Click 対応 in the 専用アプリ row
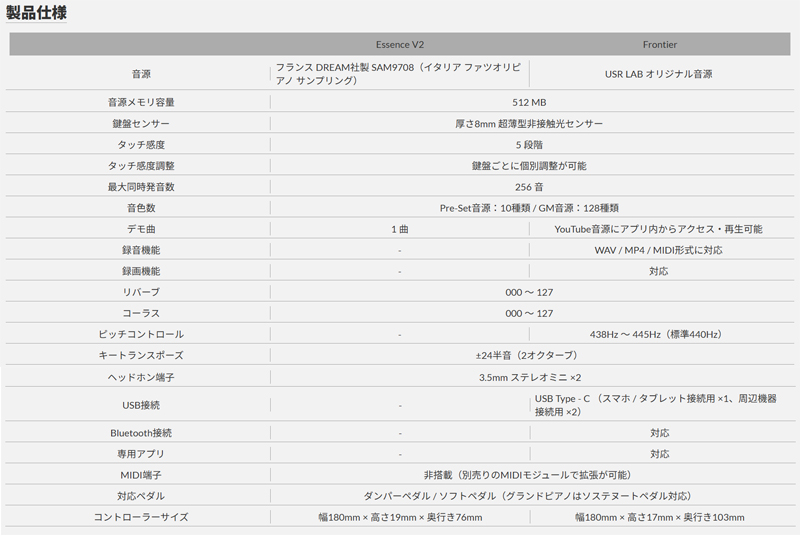Viewport: 800px width, 546px height. 659,454
